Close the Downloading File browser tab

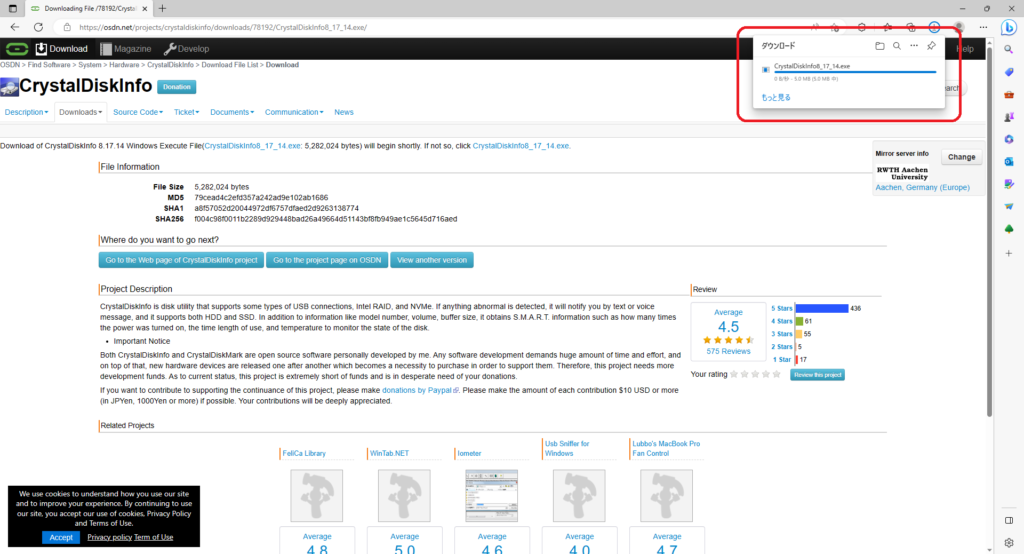[x=145, y=8]
